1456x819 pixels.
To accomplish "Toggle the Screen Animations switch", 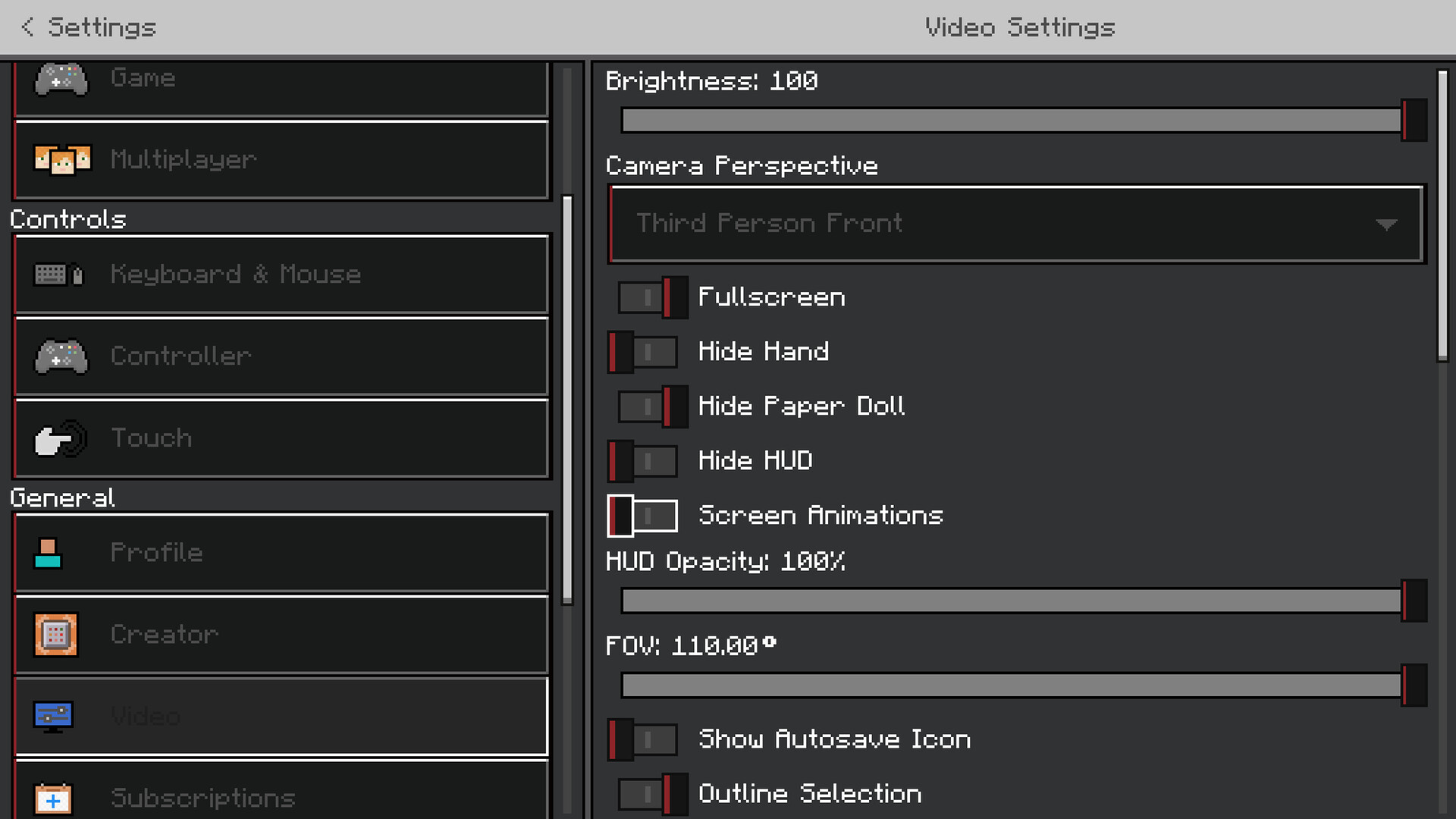I will pos(643,516).
